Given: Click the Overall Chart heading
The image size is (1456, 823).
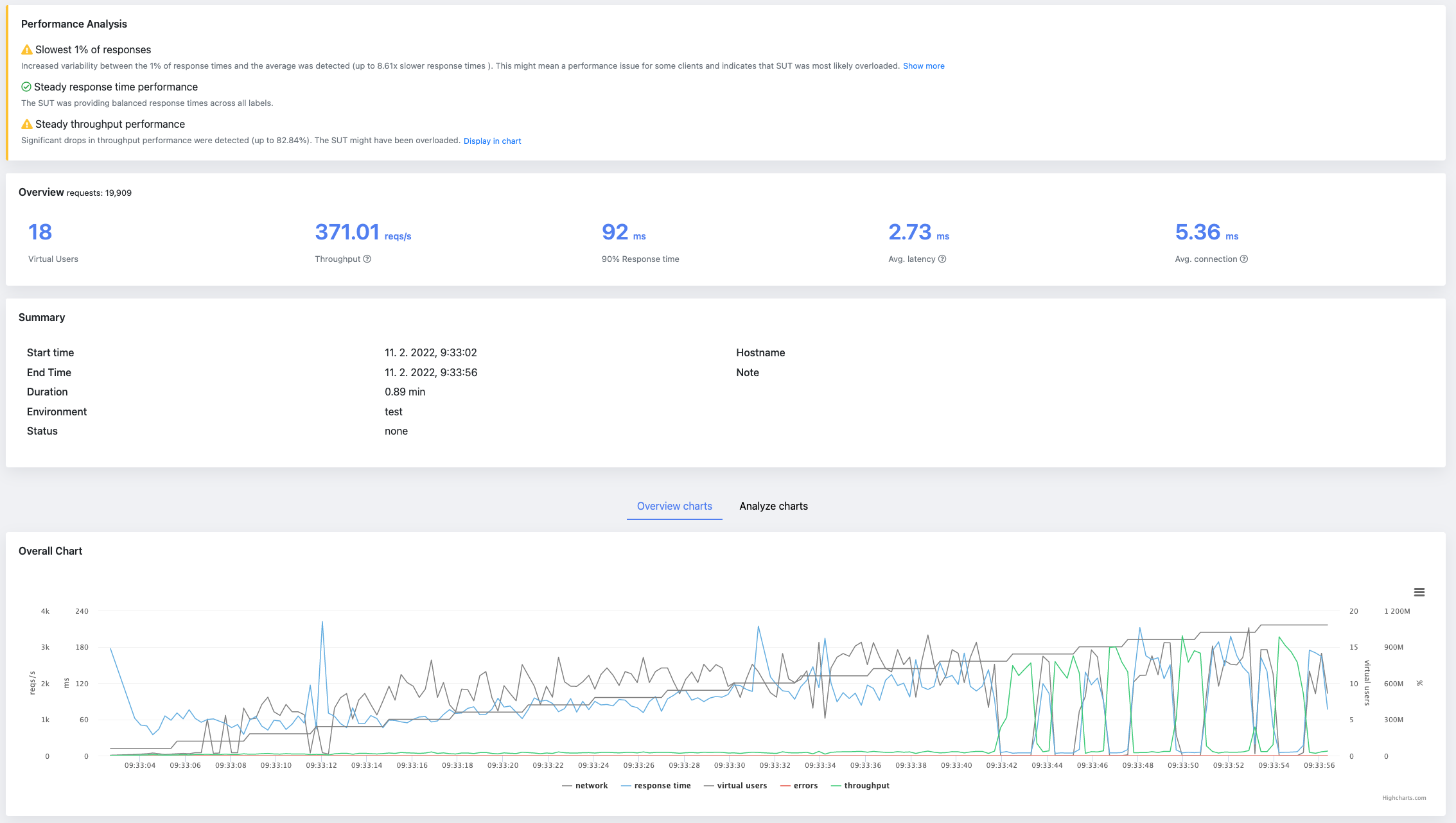Looking at the screenshot, I should (50, 551).
